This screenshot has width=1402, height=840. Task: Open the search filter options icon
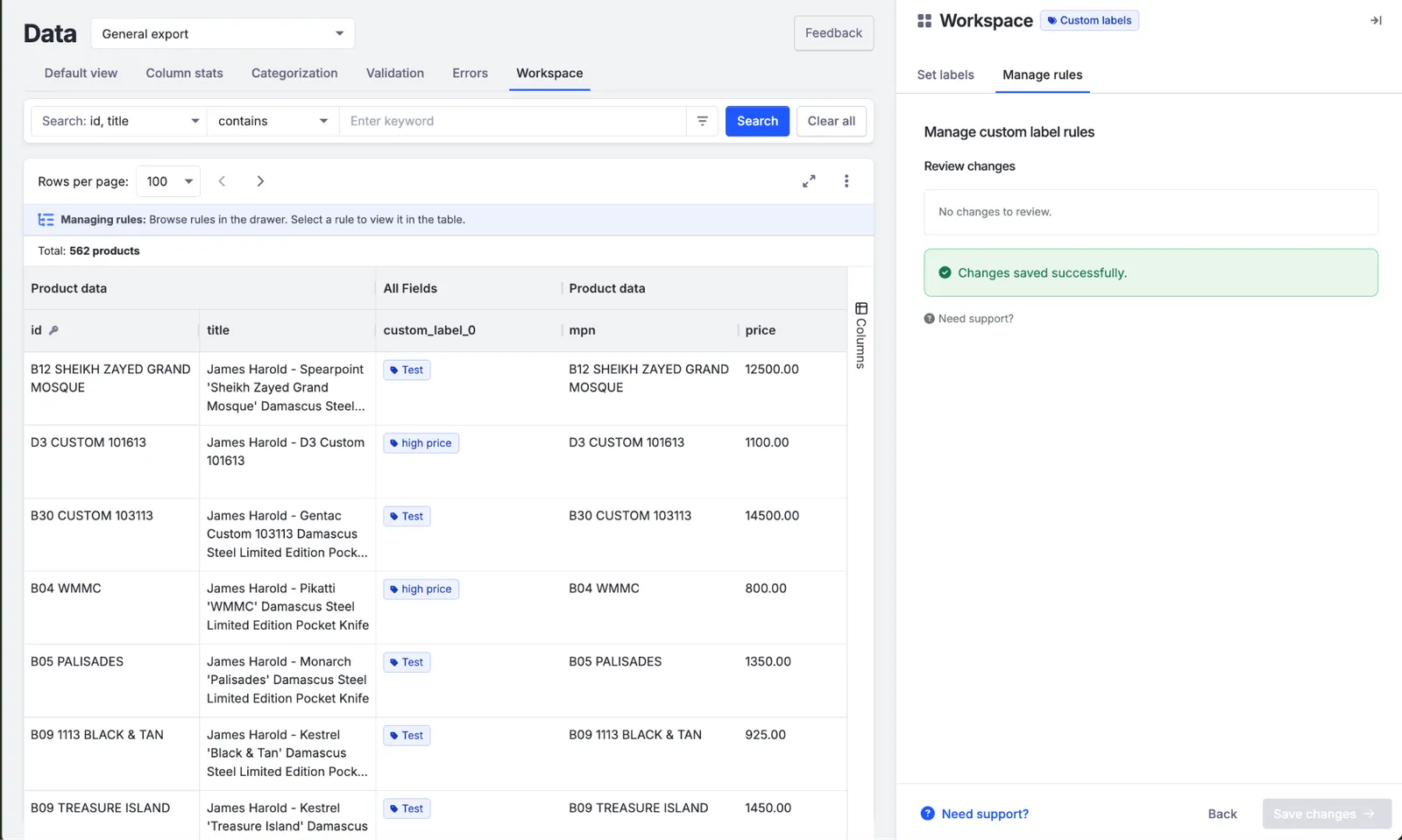click(x=702, y=121)
